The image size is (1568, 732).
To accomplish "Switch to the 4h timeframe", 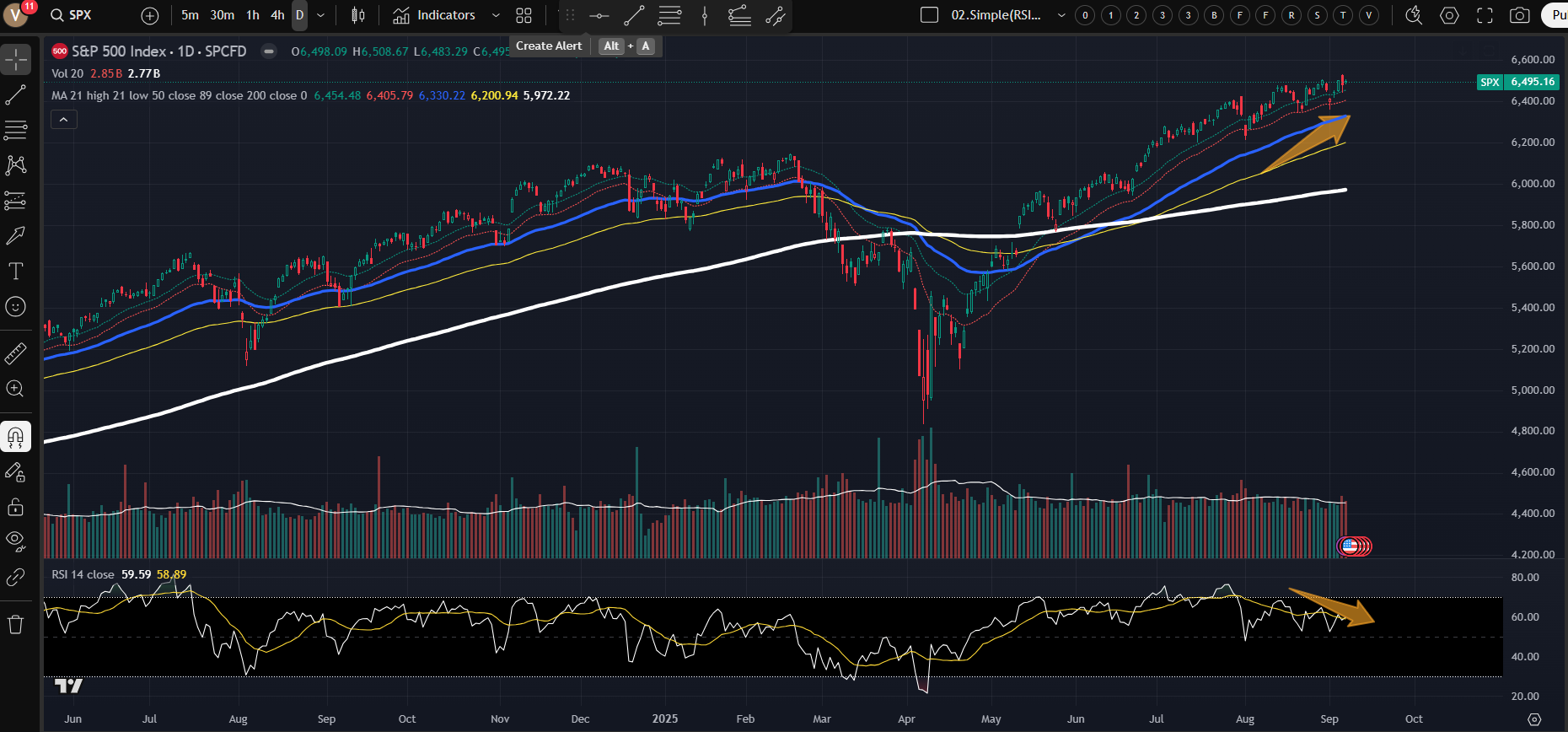I will (277, 15).
